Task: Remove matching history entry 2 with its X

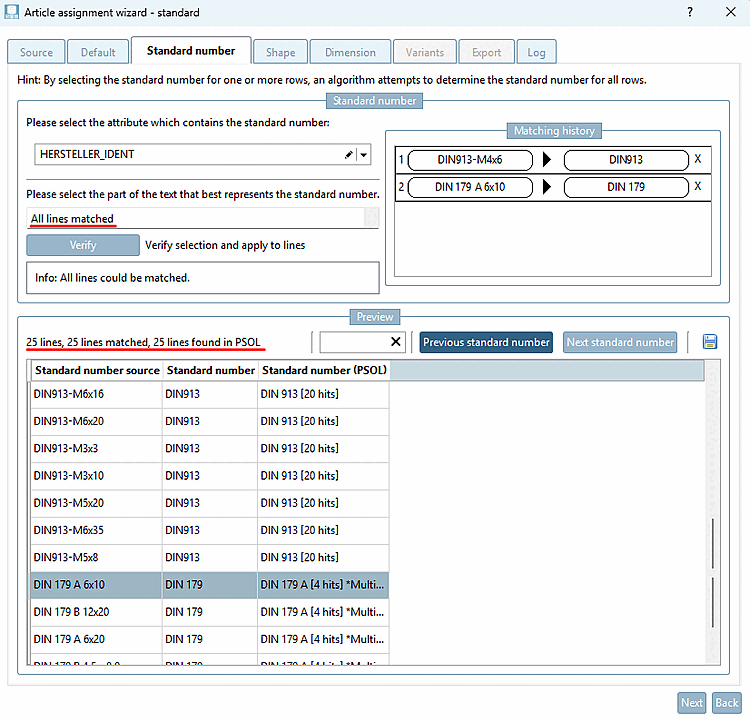Action: tap(698, 187)
